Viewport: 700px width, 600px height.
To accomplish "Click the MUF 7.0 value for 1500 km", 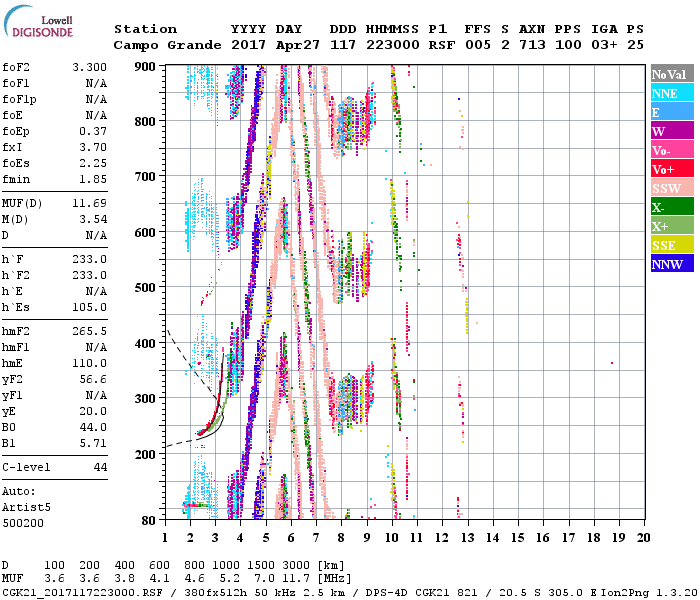I will coord(264,579).
